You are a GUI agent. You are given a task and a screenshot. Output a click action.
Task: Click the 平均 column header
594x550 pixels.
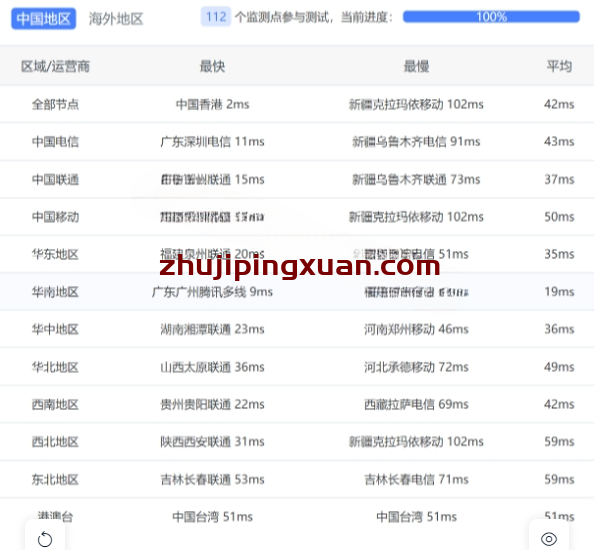coord(559,66)
